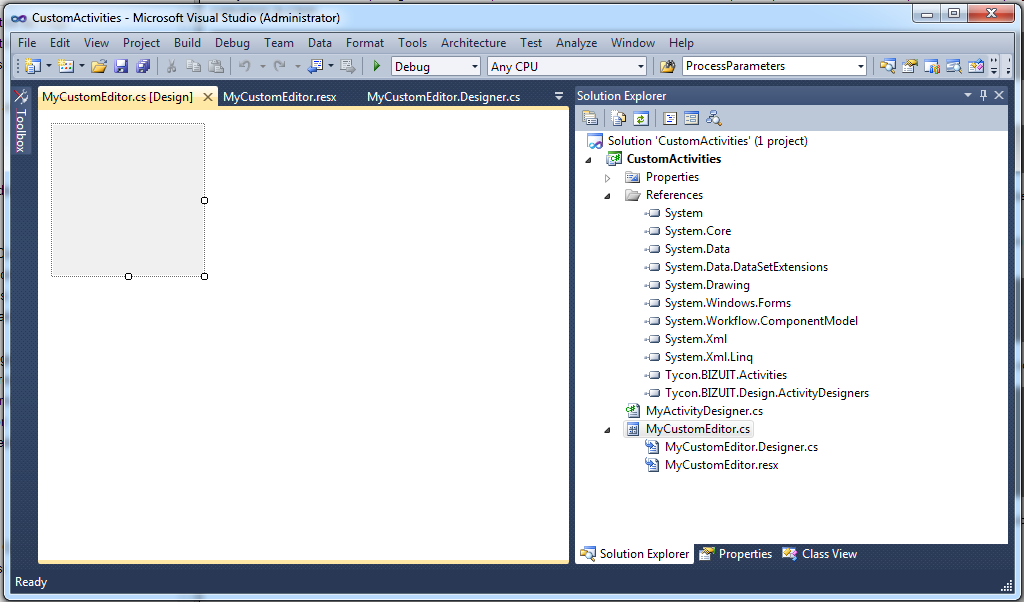This screenshot has width=1024, height=602.
Task: Switch to the MyCustomEditor.resx tab
Action: coord(280,97)
